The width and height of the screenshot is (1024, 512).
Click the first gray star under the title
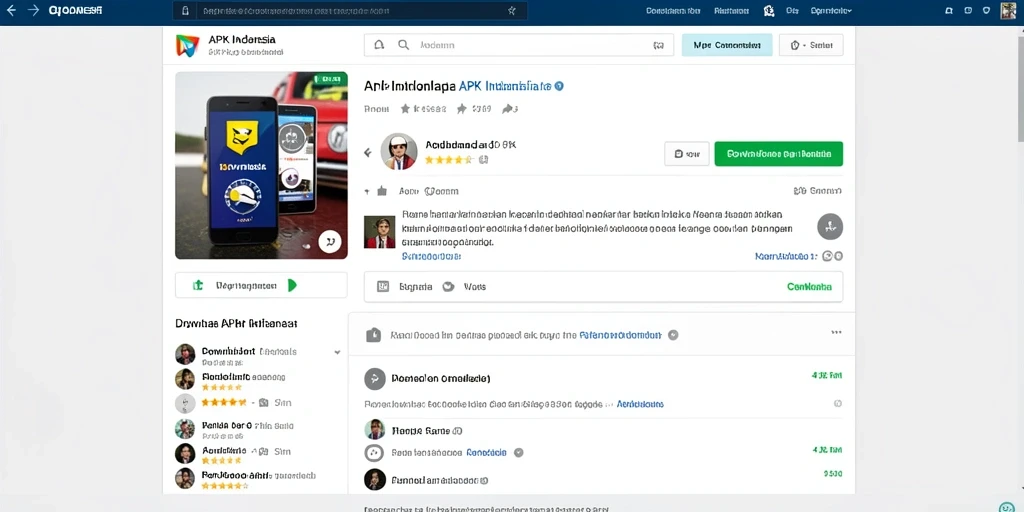[406, 109]
